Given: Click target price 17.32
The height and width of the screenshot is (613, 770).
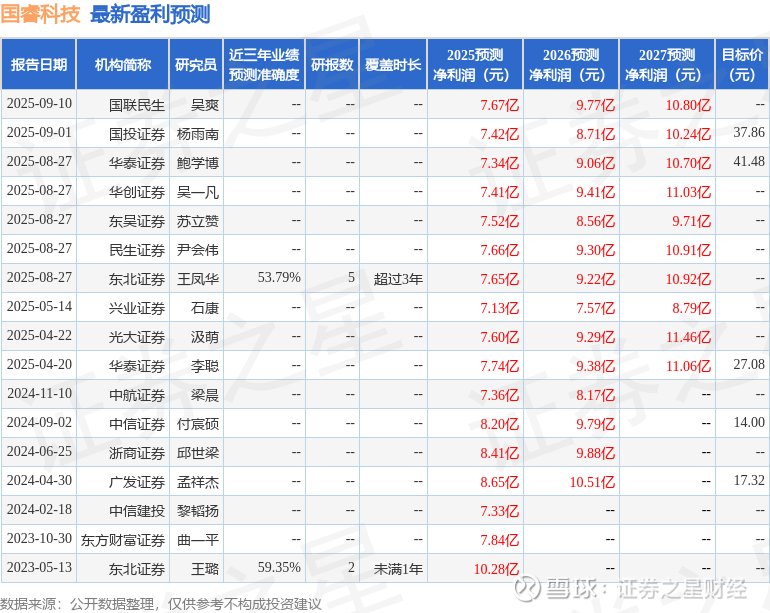Looking at the screenshot, I should tap(749, 480).
